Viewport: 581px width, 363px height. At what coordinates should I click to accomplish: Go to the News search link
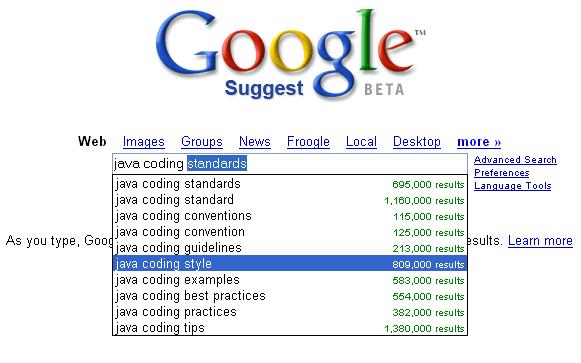255,141
